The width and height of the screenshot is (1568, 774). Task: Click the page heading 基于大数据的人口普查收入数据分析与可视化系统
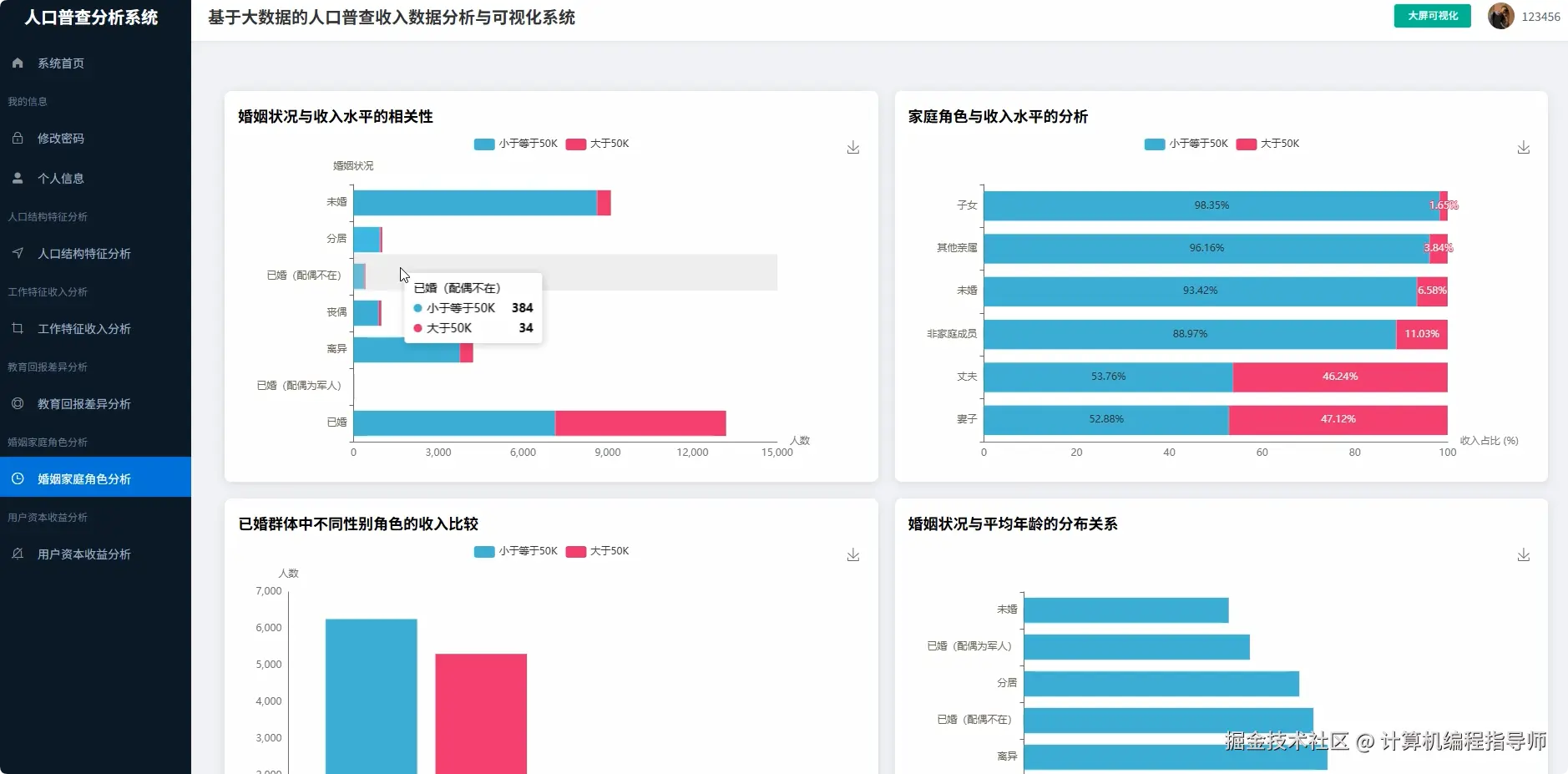coord(392,18)
